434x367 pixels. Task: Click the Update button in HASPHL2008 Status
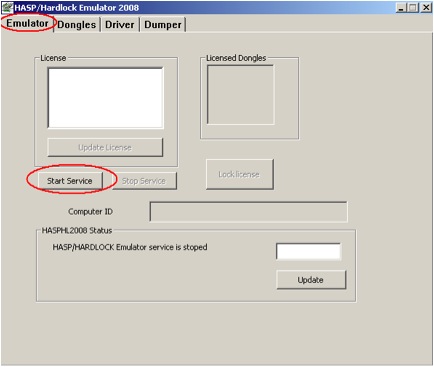tap(311, 280)
